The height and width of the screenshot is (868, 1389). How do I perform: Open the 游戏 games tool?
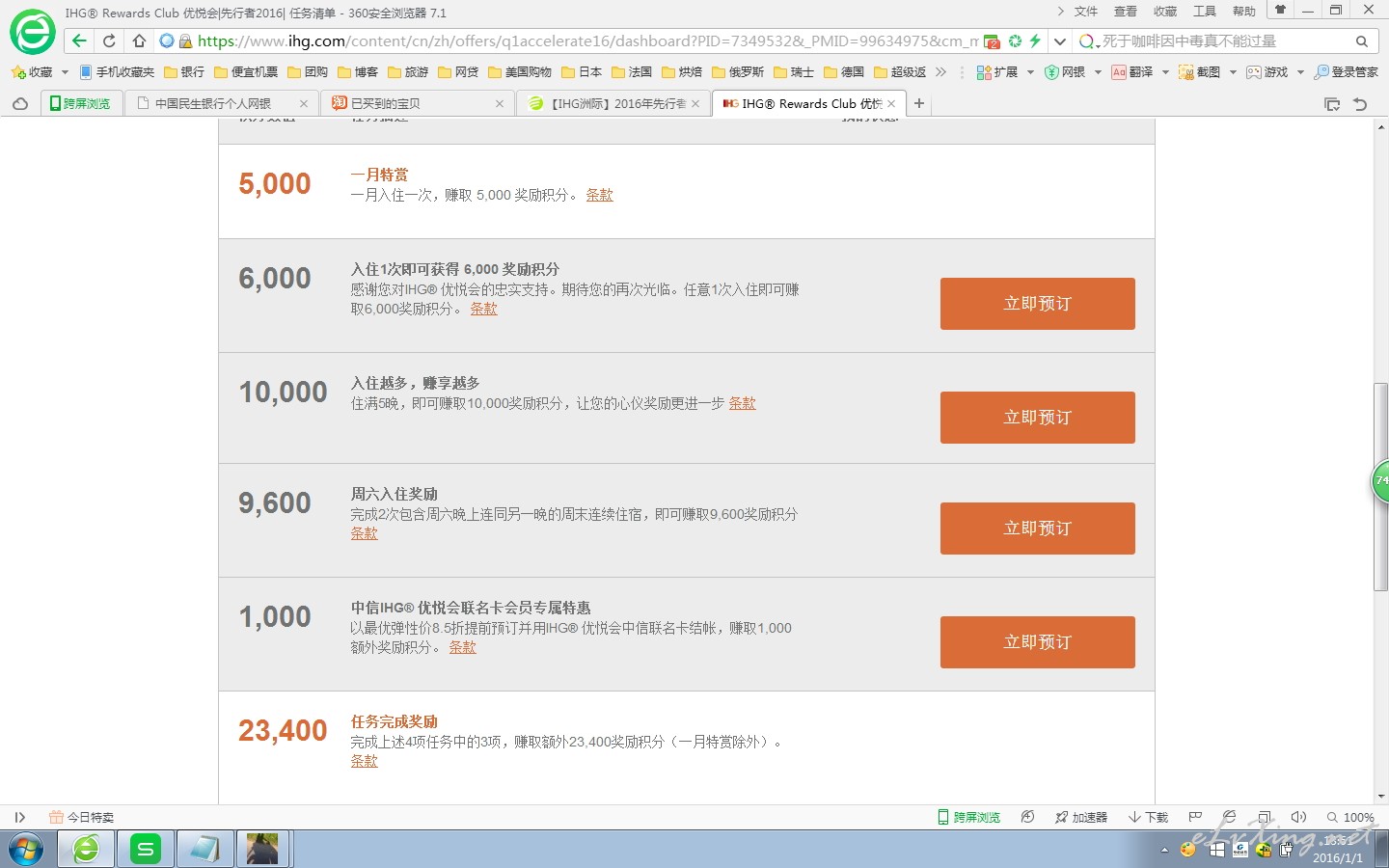1267,72
